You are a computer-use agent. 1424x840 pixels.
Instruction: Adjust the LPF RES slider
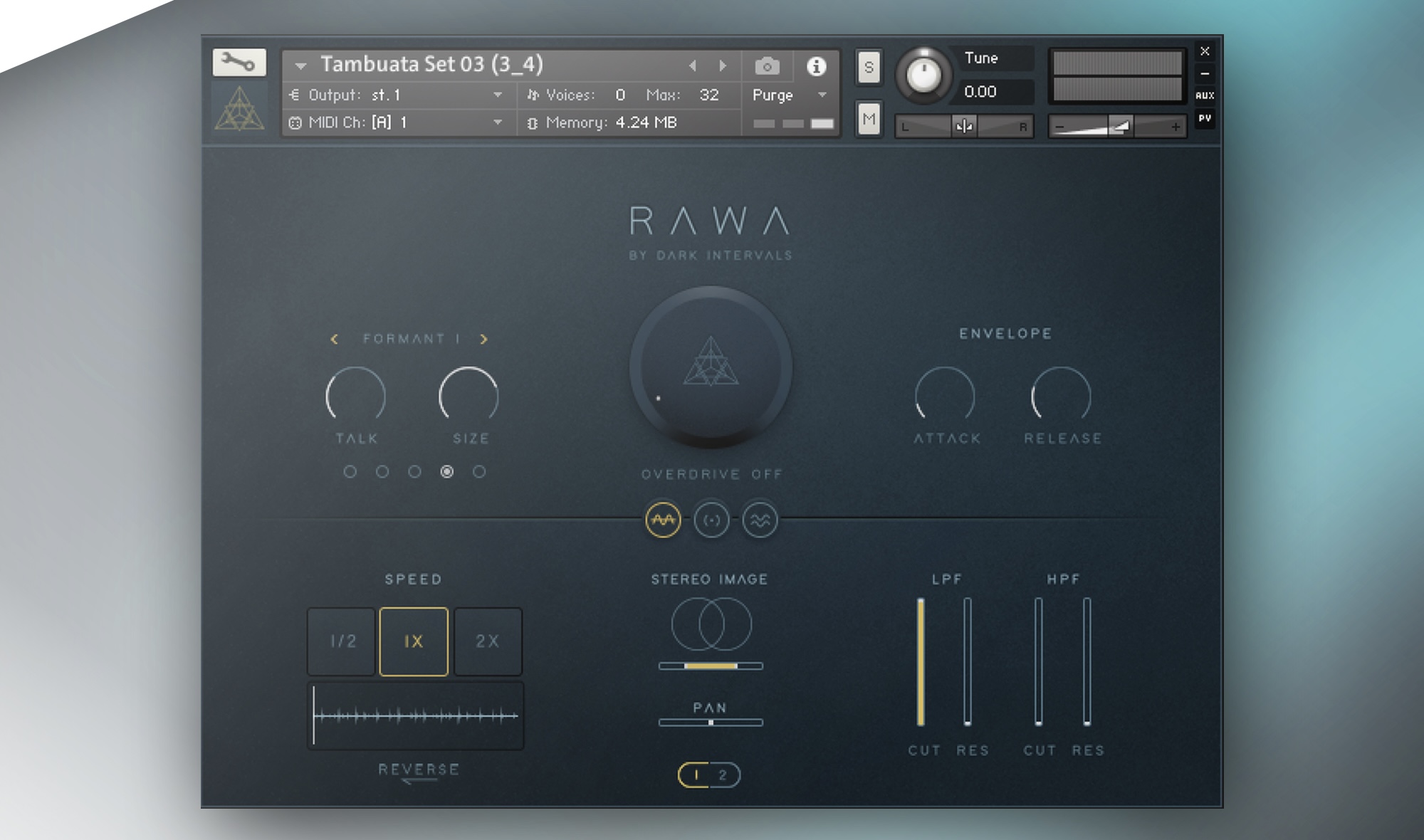pos(968,662)
